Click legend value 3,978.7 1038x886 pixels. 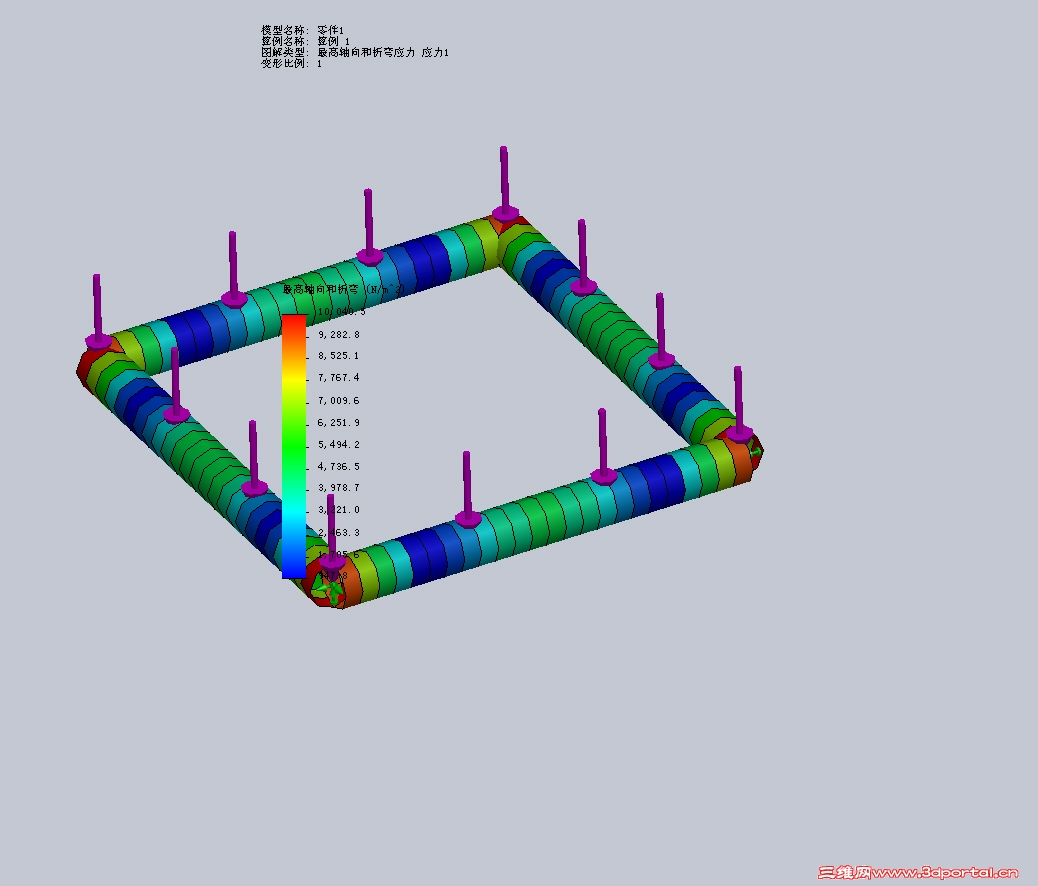[338, 487]
